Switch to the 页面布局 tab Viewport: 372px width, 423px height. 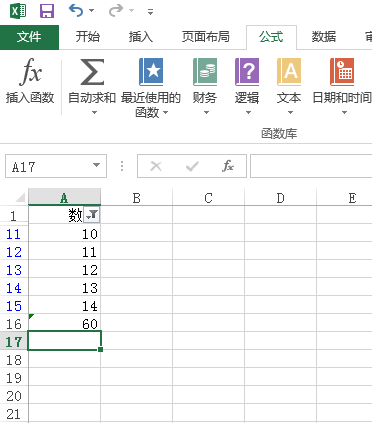(x=205, y=37)
